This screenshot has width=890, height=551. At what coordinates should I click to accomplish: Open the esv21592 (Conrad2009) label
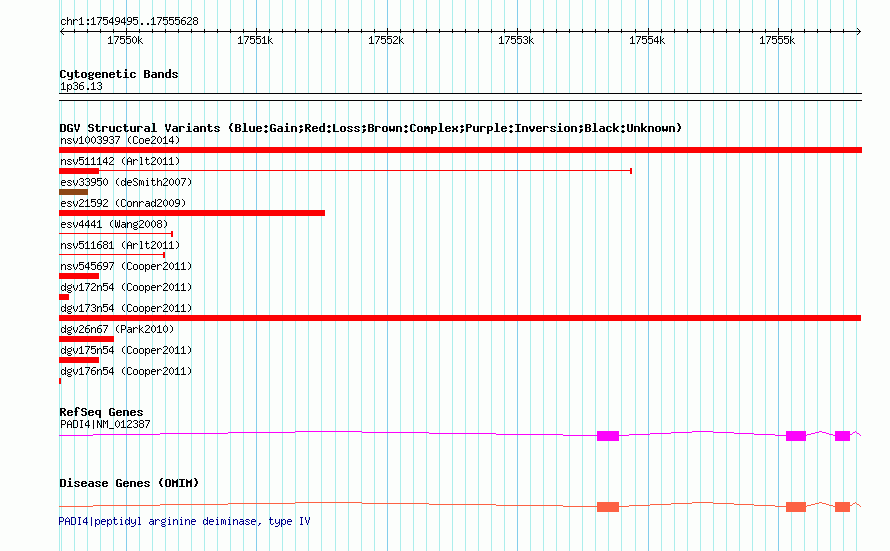123,203
